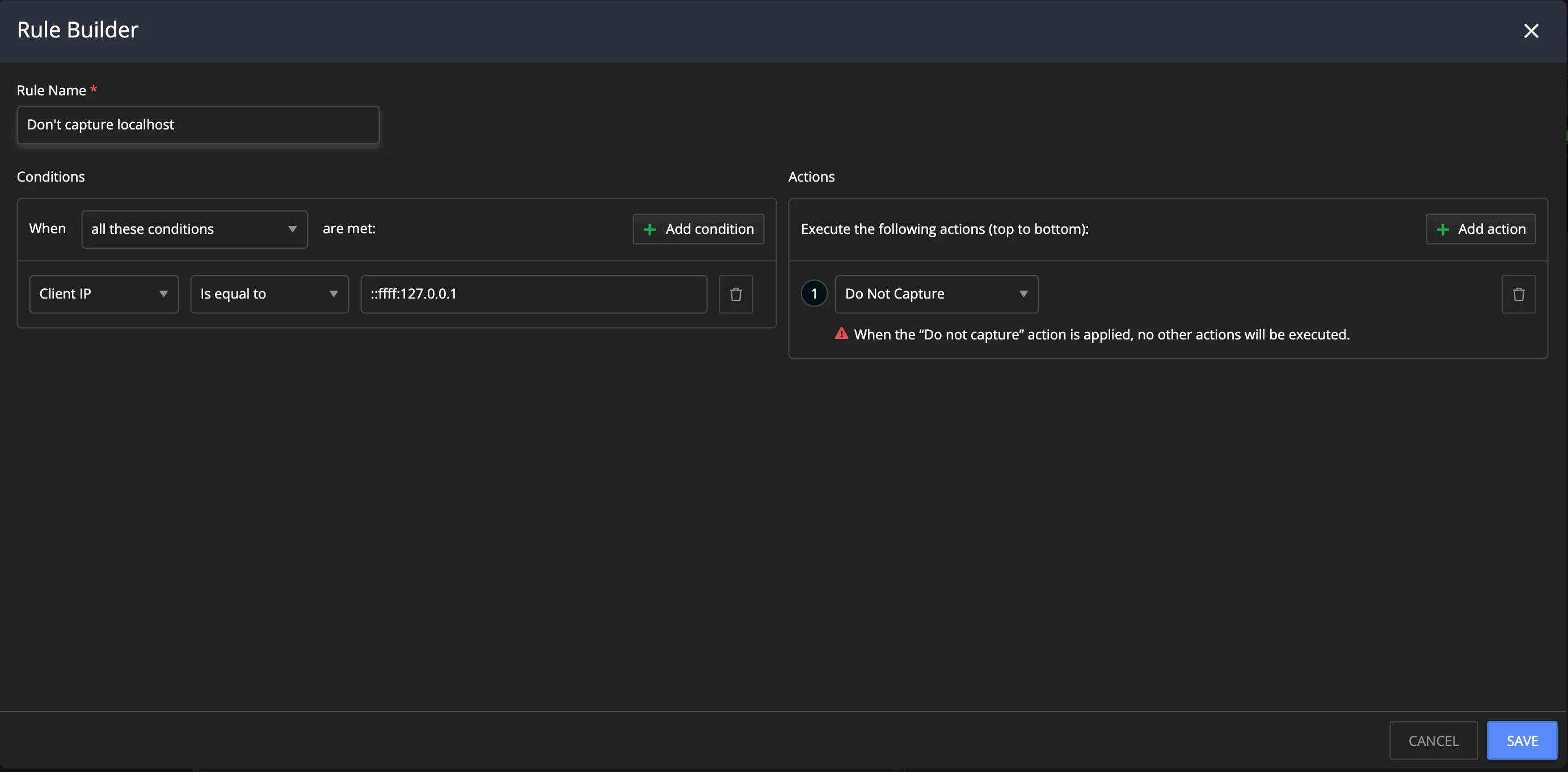1568x772 pixels.
Task: Delete the Client IP condition row
Action: coord(735,294)
